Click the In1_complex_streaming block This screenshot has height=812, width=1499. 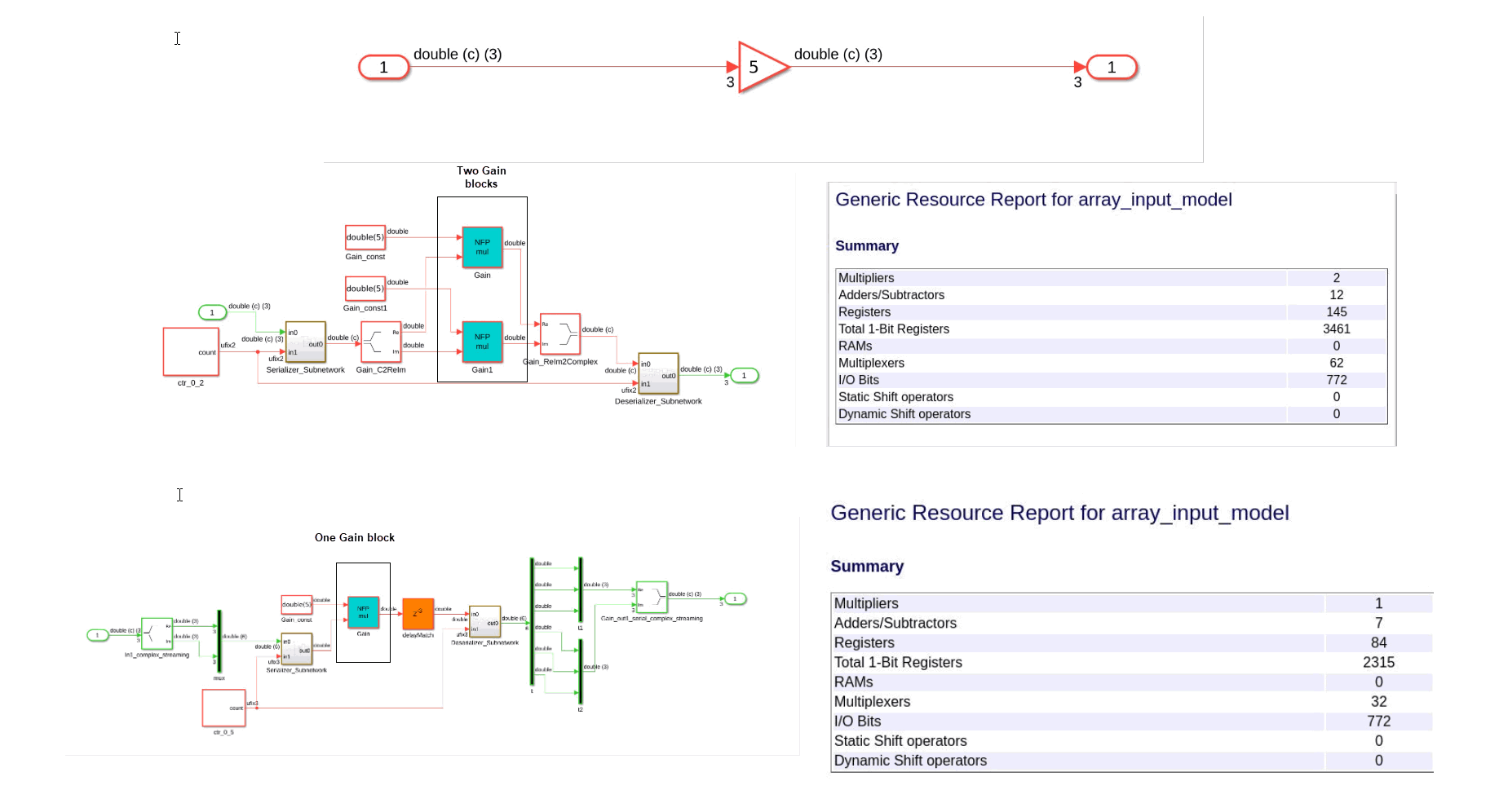tap(157, 633)
